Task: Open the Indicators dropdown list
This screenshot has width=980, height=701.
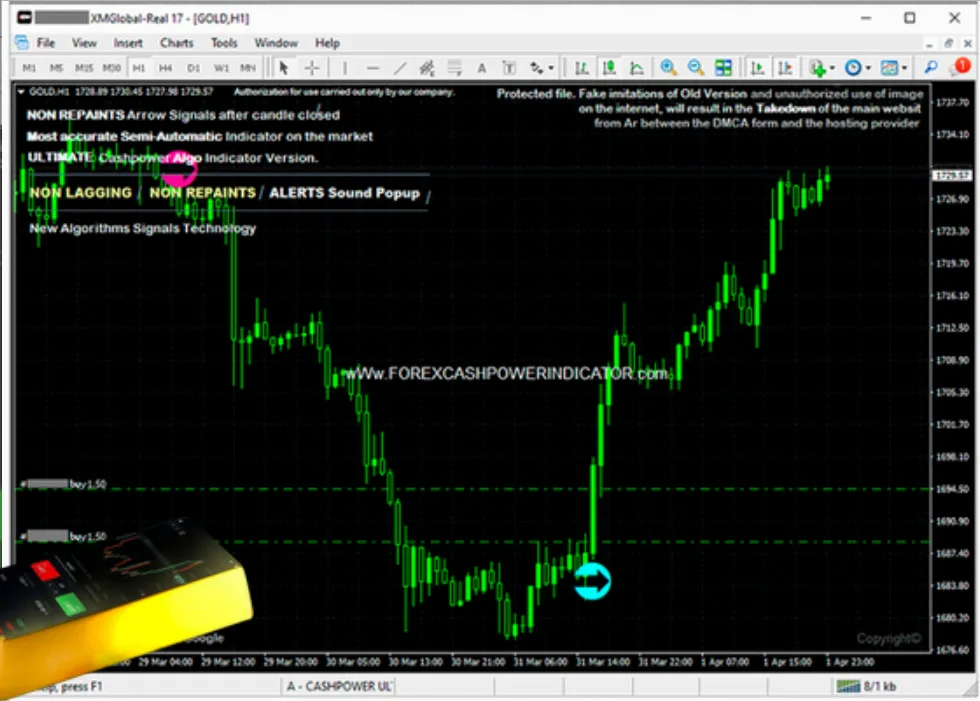Action: [820, 67]
